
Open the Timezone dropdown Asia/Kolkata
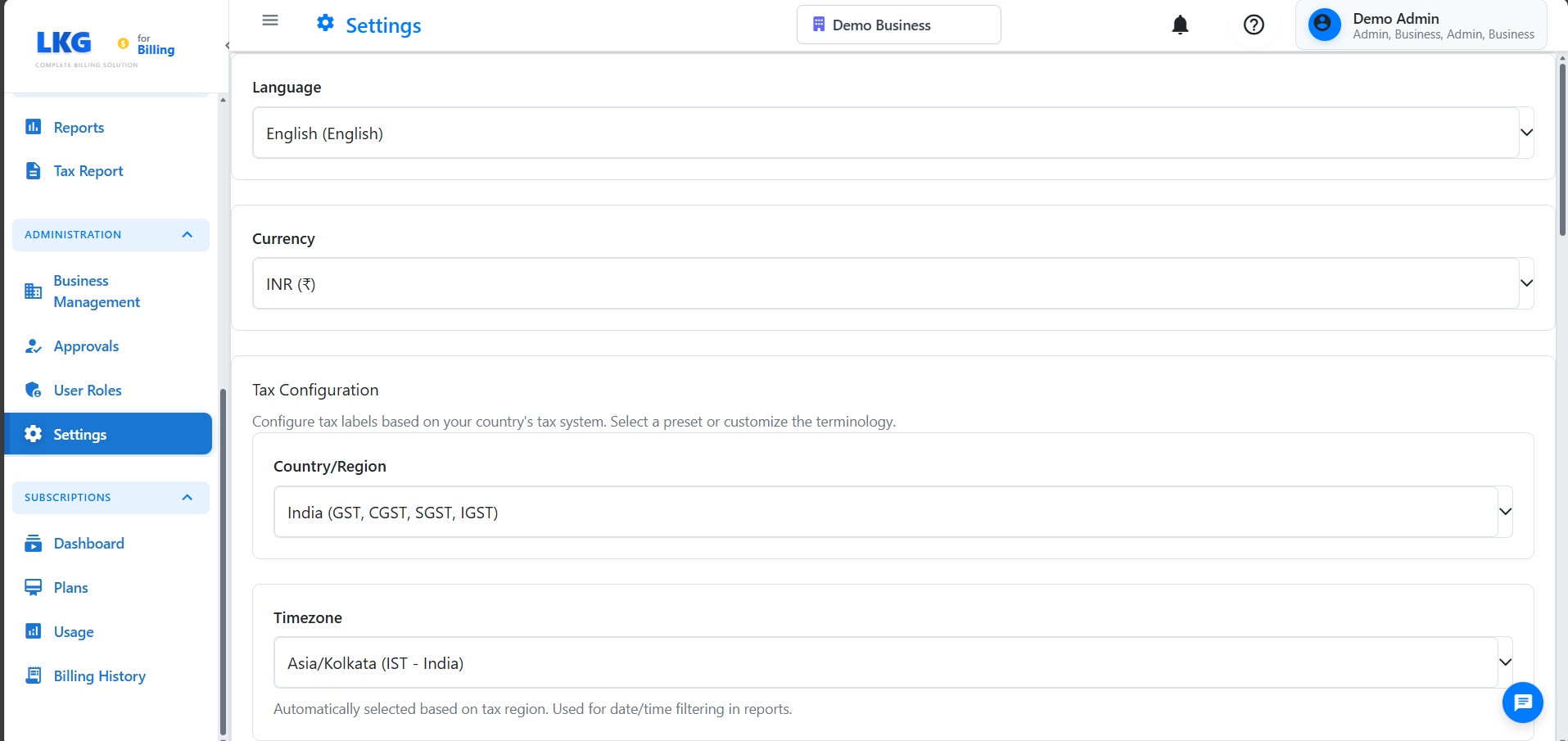pos(892,662)
